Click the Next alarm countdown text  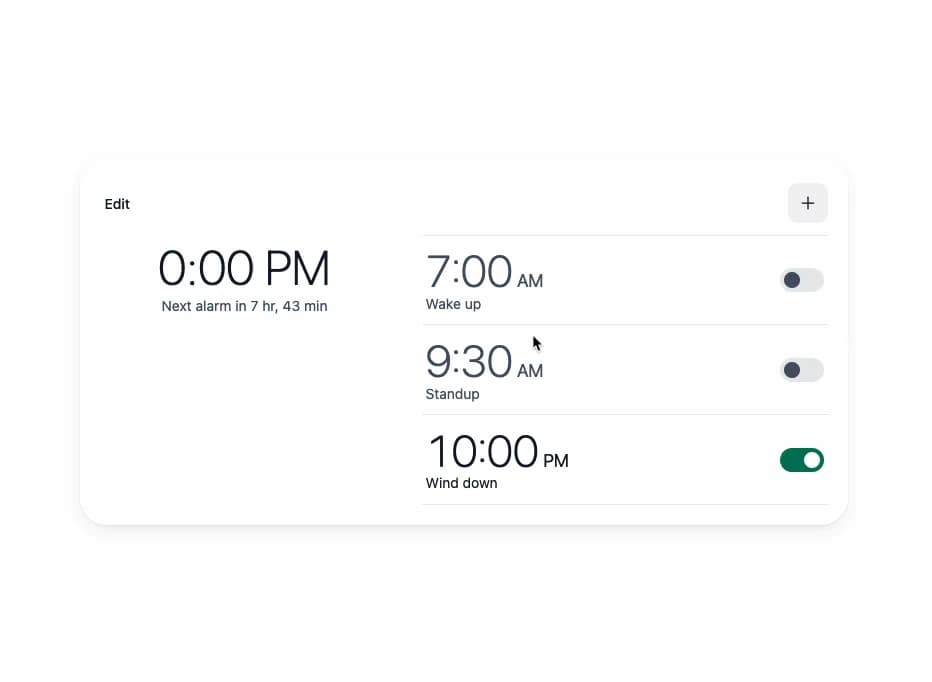[244, 306]
